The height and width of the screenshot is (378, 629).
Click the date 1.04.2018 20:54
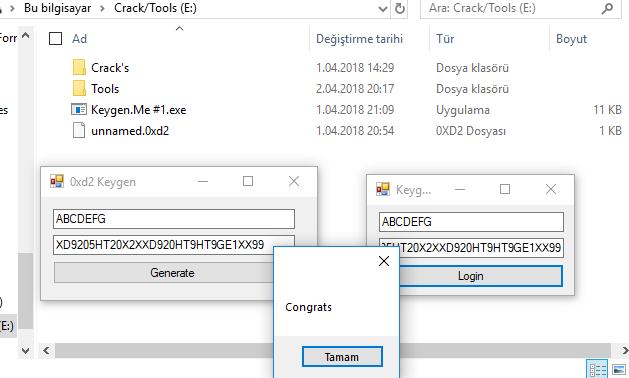pyautogui.click(x=355, y=131)
